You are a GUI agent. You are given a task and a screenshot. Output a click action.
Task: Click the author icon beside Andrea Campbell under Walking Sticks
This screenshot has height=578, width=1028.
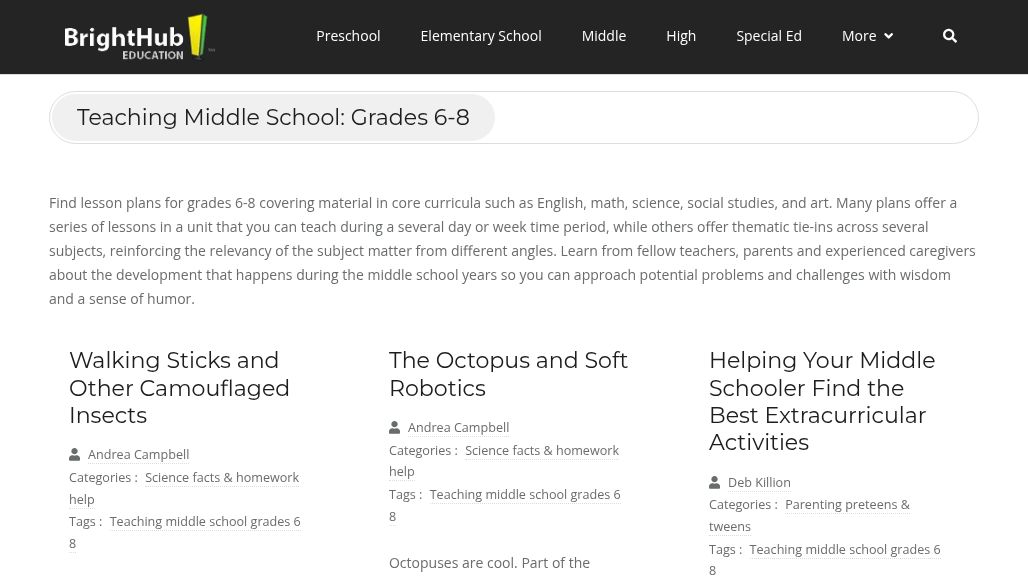coord(75,454)
